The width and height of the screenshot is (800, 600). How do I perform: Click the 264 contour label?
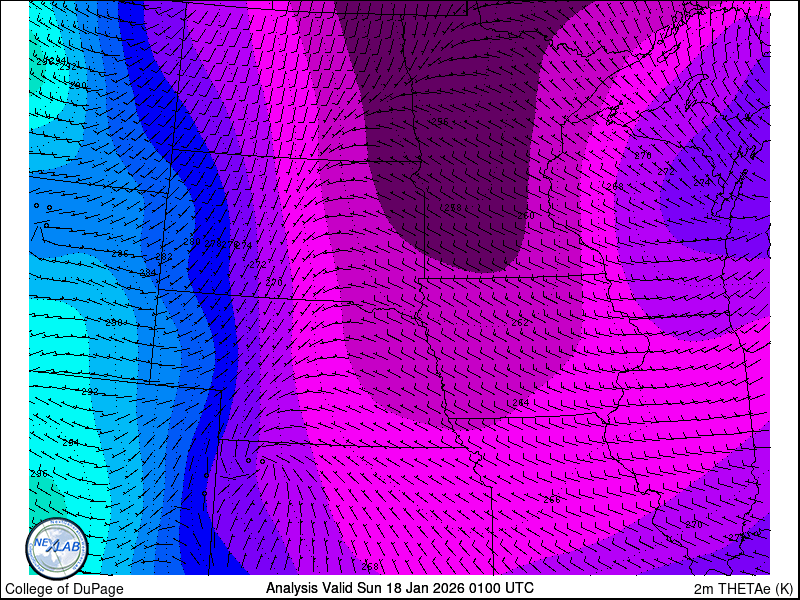[520, 403]
